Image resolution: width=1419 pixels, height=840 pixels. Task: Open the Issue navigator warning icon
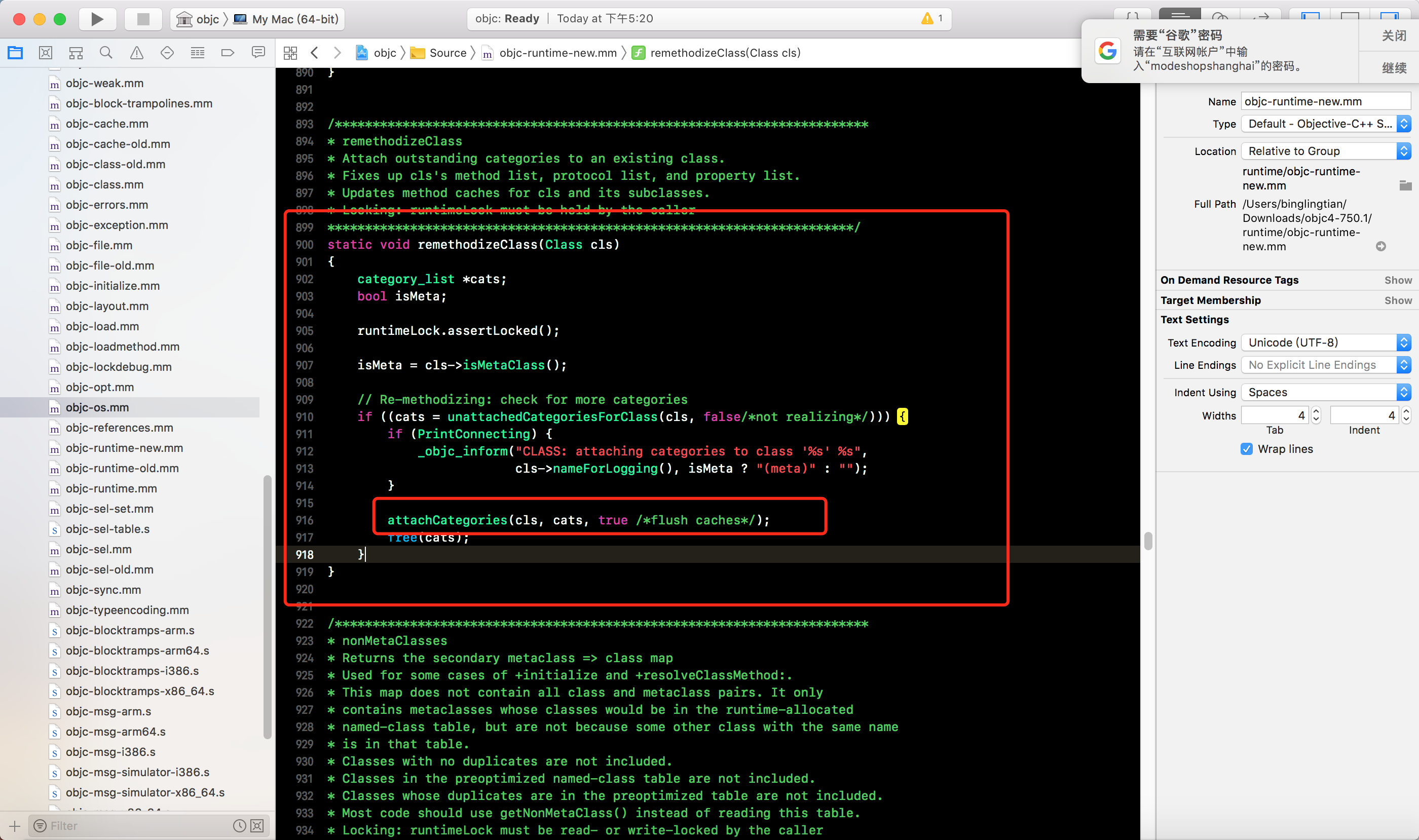136,53
